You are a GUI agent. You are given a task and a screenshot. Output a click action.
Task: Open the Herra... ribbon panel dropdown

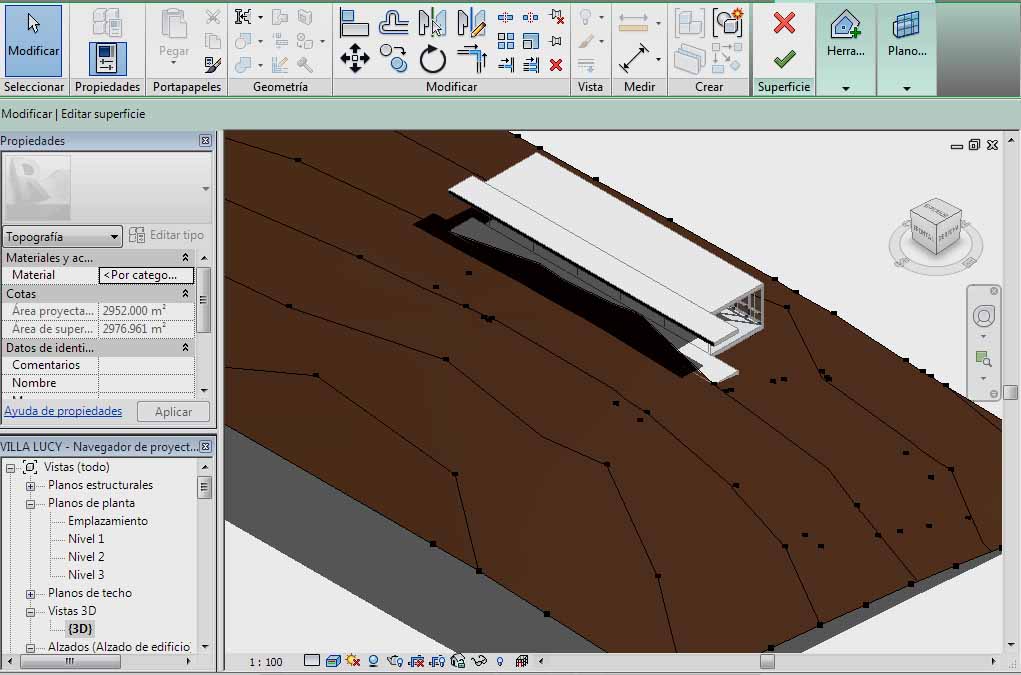click(x=845, y=89)
